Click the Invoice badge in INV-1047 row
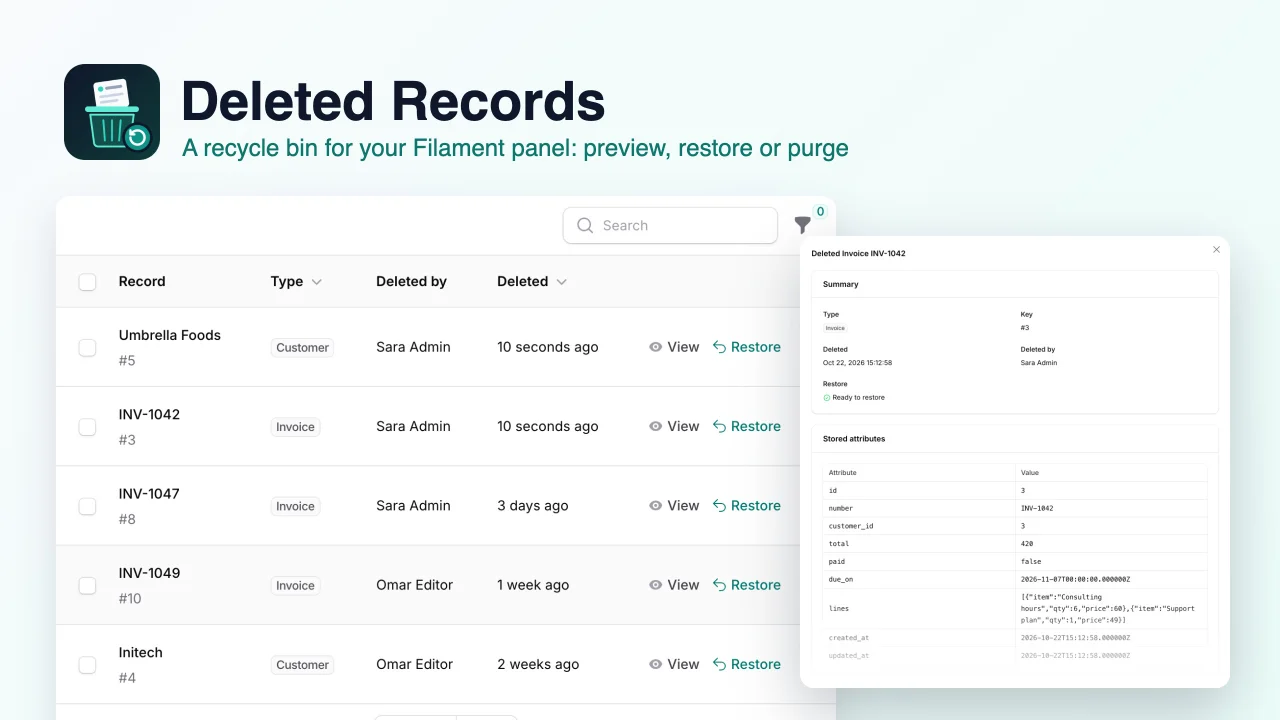The height and width of the screenshot is (720, 1280). point(295,507)
